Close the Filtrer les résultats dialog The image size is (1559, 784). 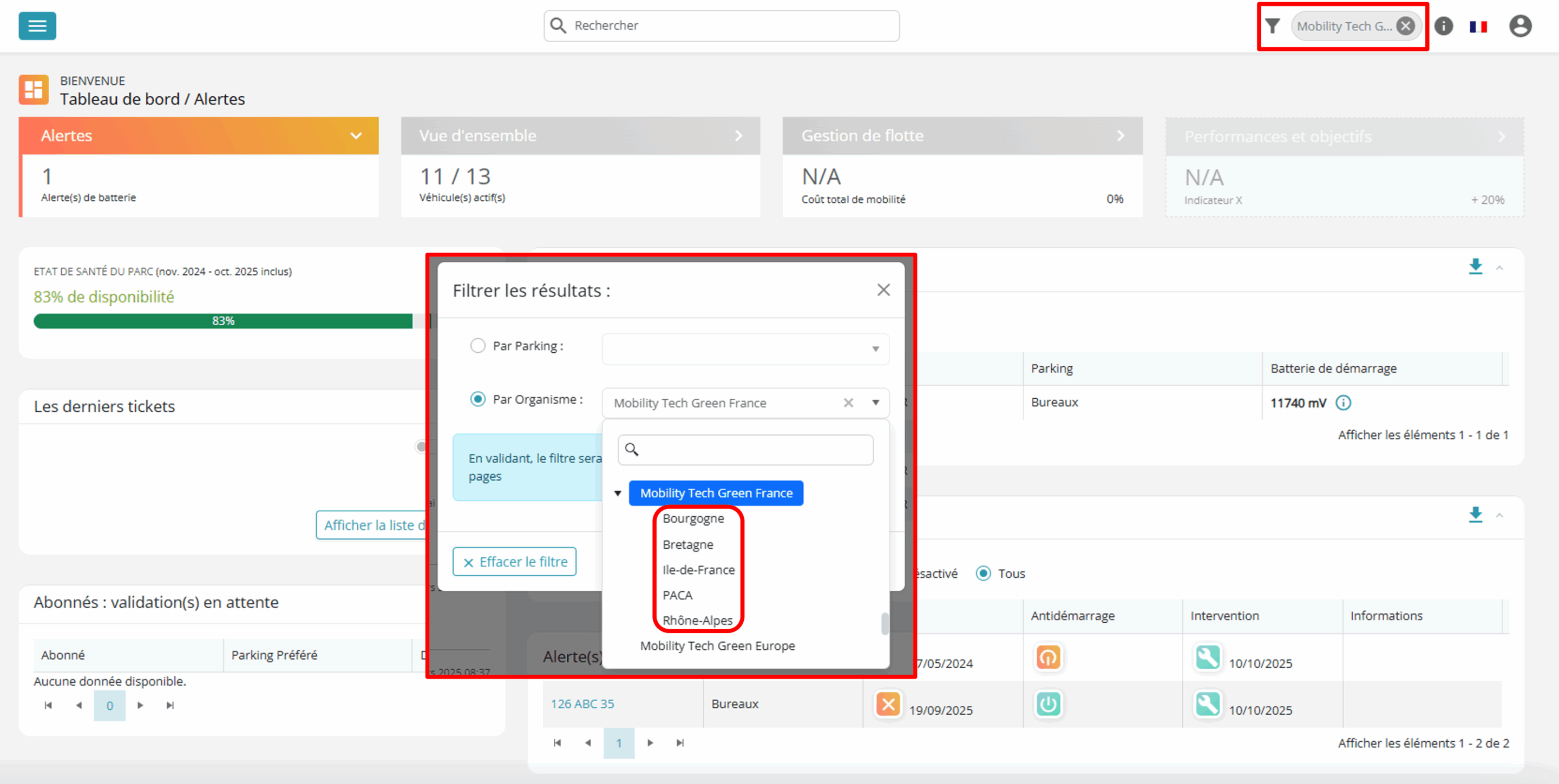pos(883,290)
